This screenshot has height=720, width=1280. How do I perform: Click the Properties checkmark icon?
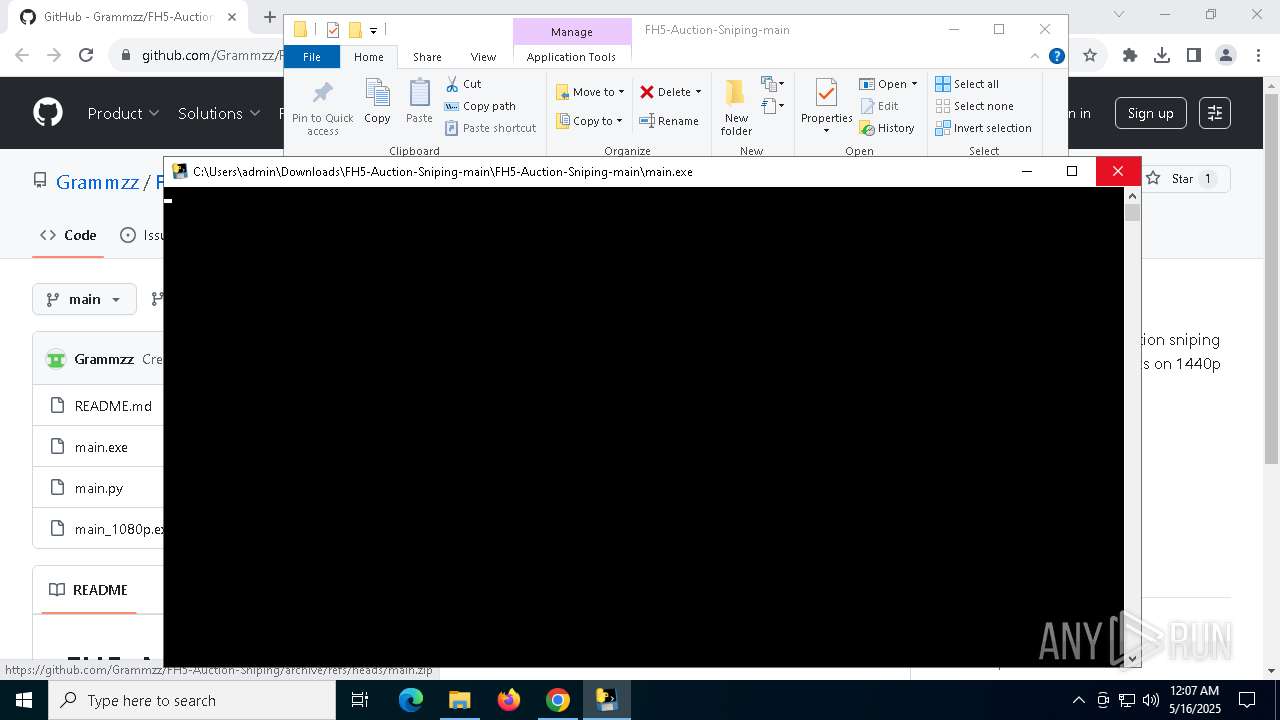826,93
